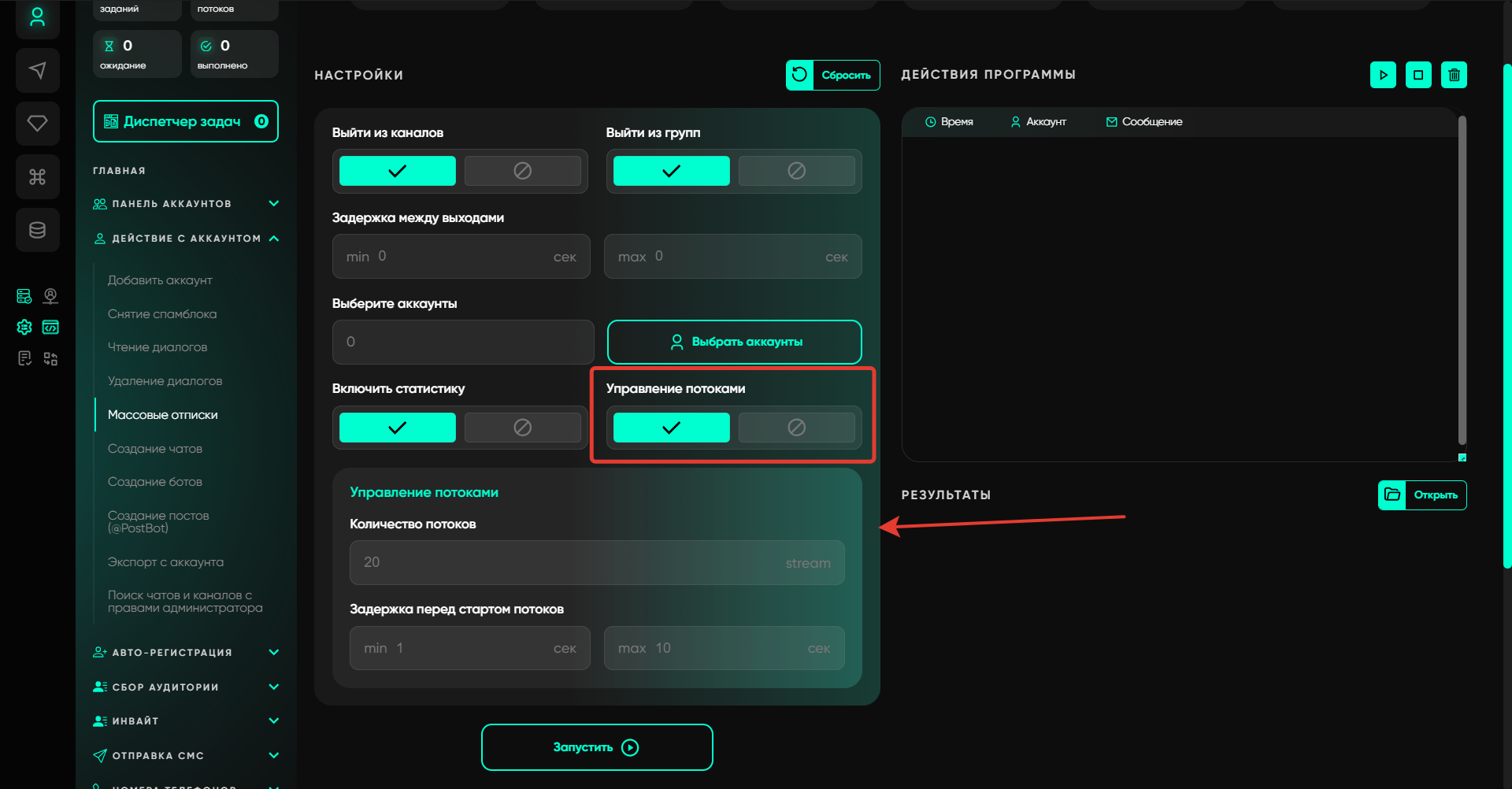
Task: Click the stop icon in program actions
Action: coord(1418,75)
